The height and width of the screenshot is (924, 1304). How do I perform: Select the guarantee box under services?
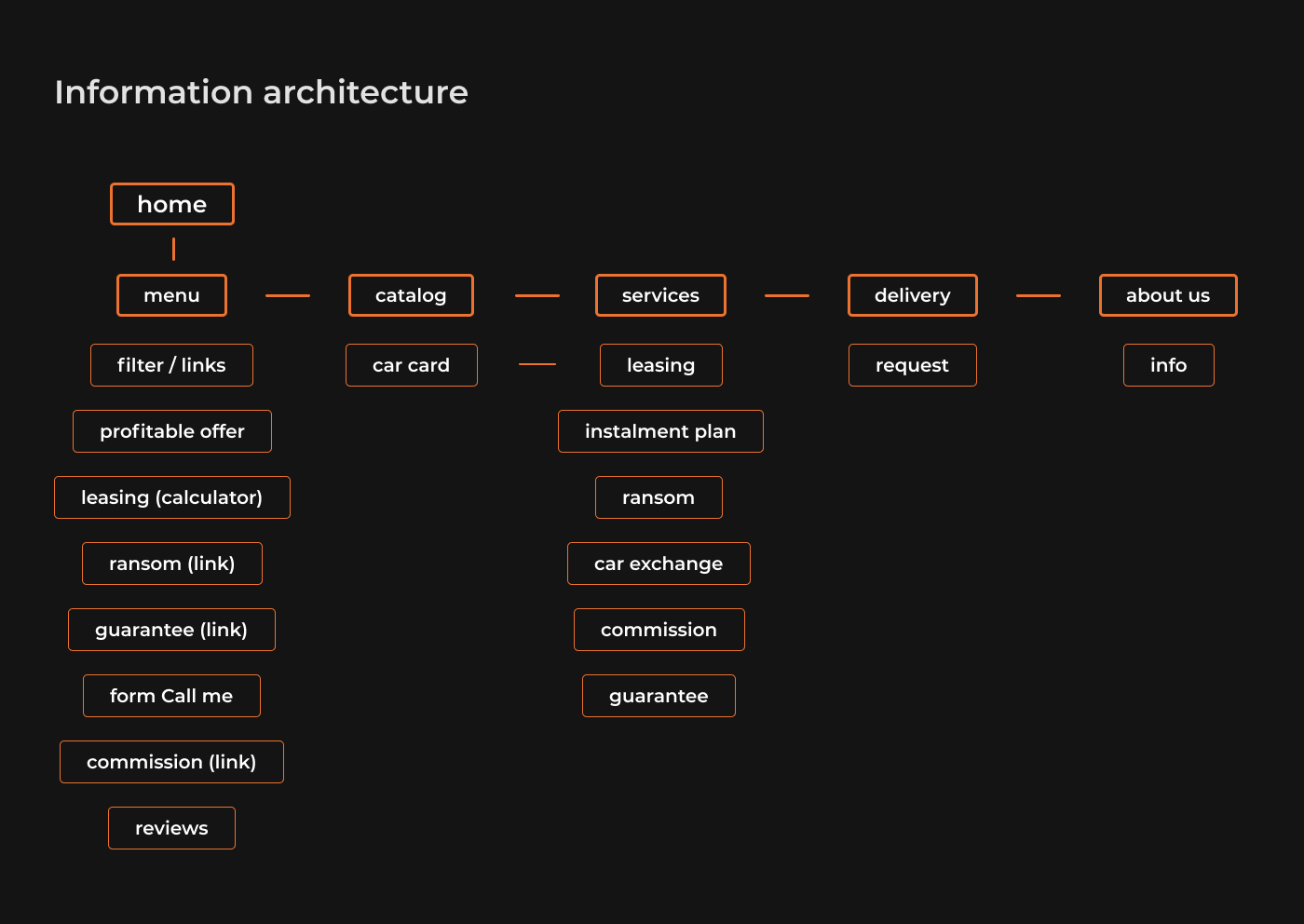click(x=659, y=696)
